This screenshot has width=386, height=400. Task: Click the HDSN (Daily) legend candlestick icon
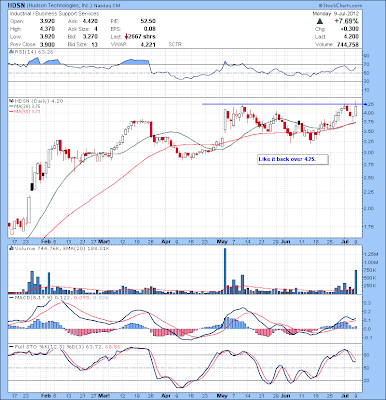(x=10, y=101)
